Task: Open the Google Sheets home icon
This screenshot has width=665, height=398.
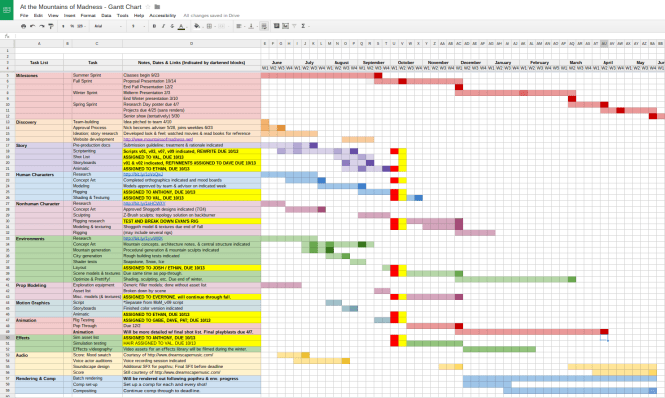Action: coord(7,10)
